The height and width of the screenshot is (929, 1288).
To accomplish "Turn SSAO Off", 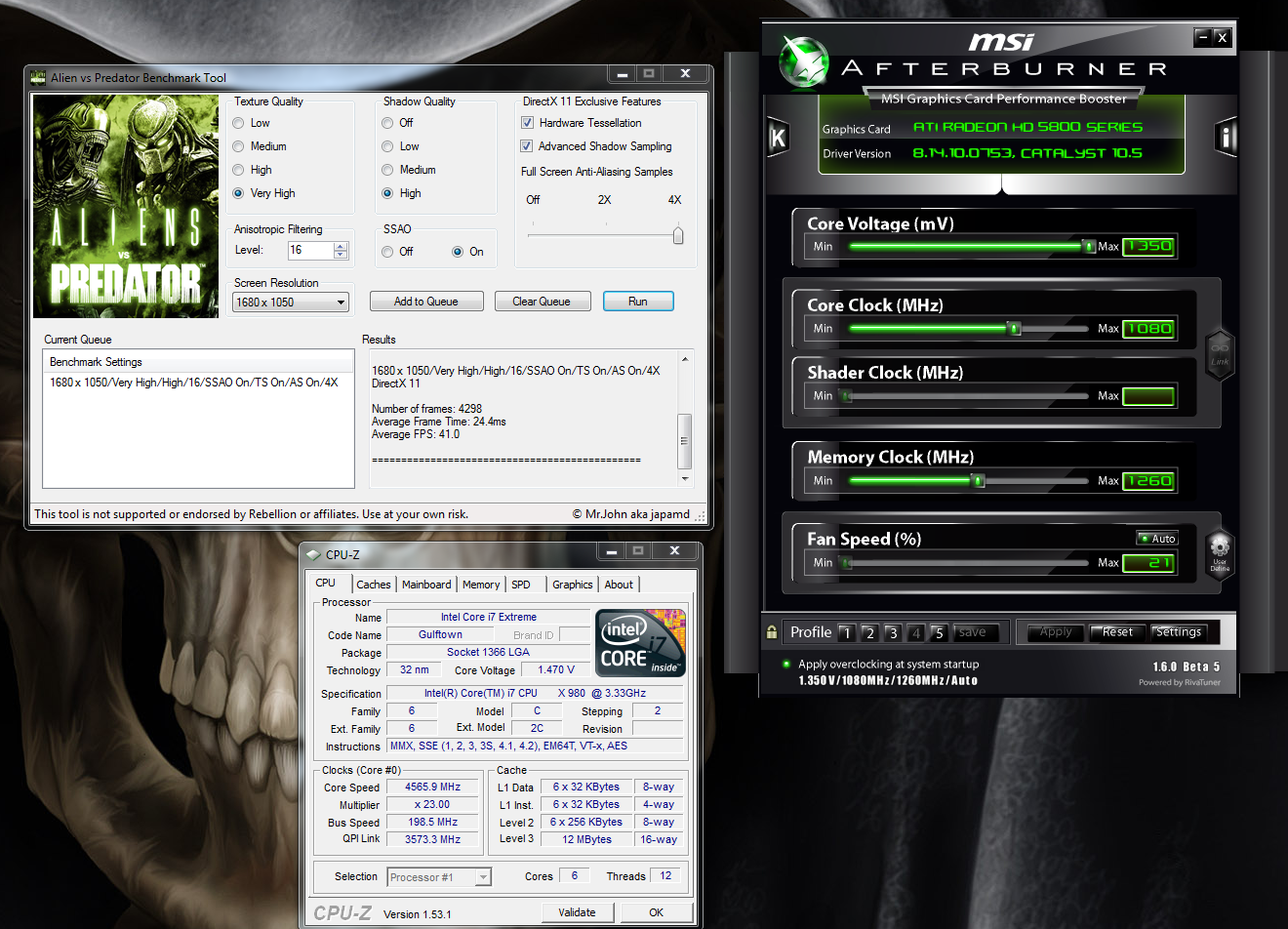I will pos(387,252).
